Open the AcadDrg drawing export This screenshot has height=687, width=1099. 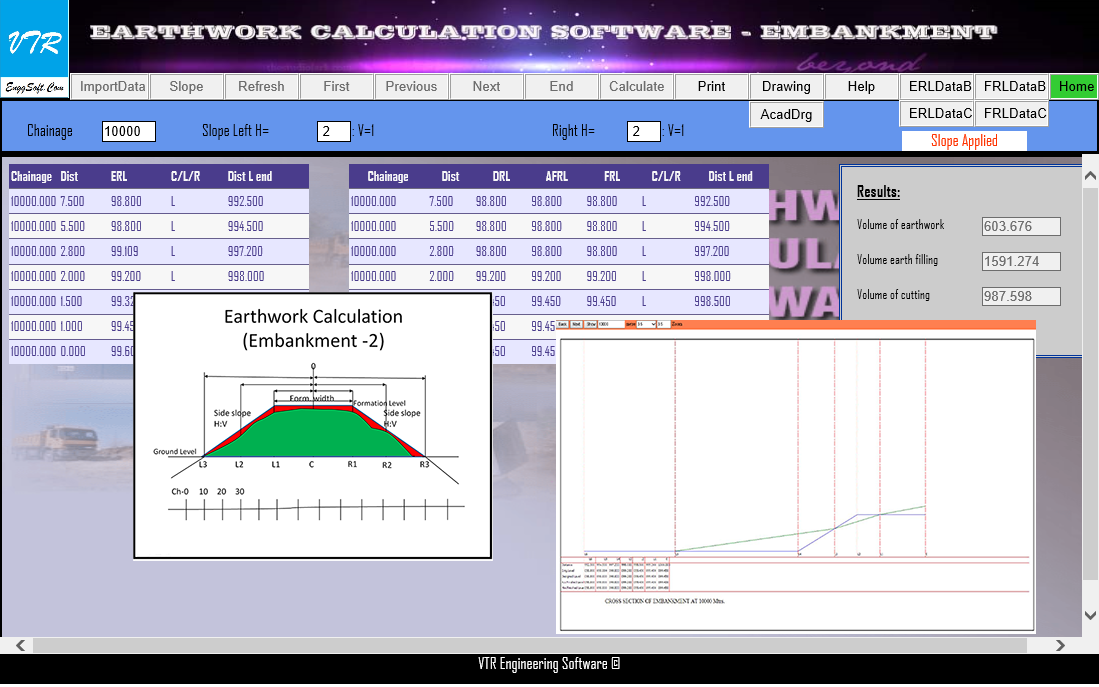coord(785,114)
